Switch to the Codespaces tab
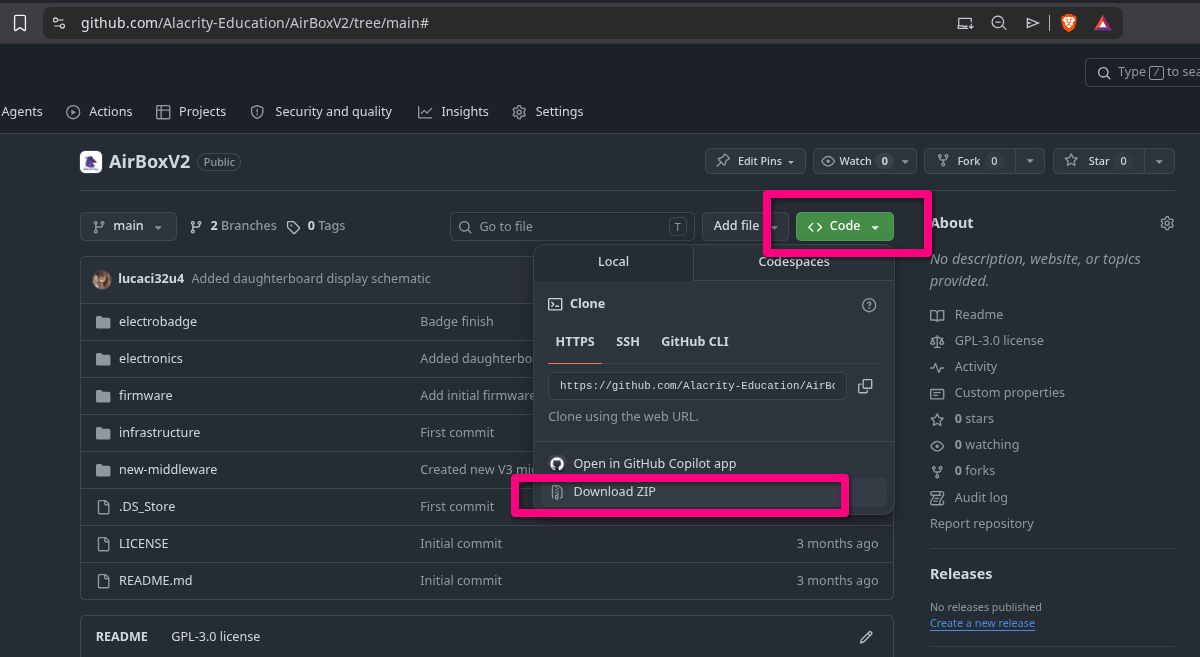Image resolution: width=1200 pixels, height=657 pixels. (x=794, y=262)
